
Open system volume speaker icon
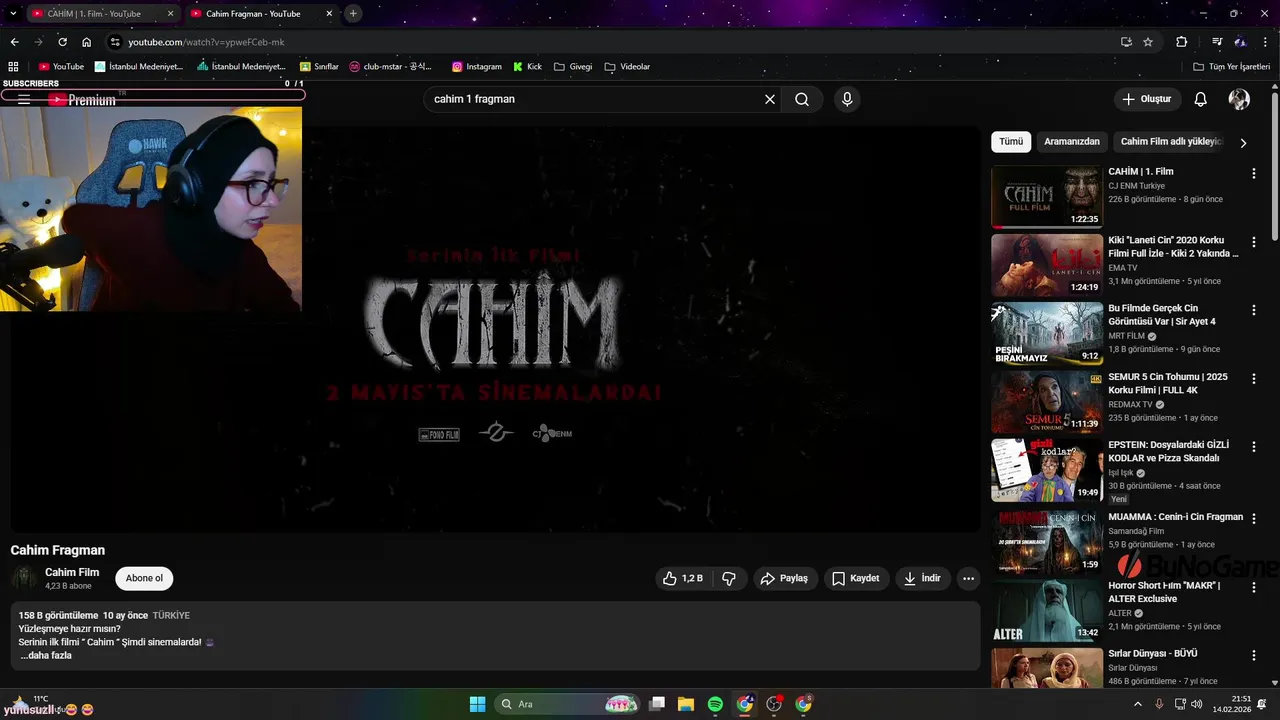[x=1197, y=704]
